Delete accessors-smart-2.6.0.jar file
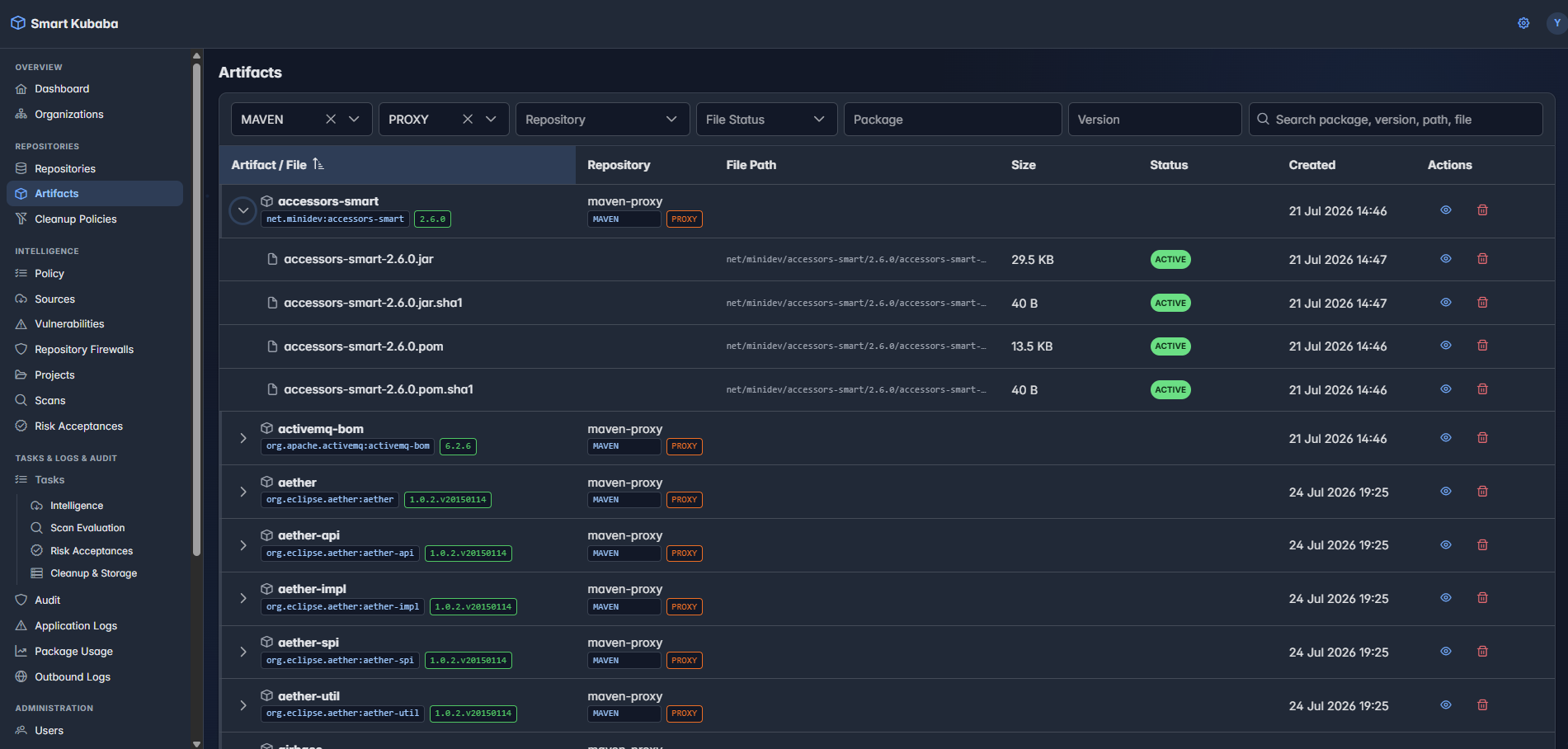This screenshot has height=749, width=1568. click(x=1482, y=259)
